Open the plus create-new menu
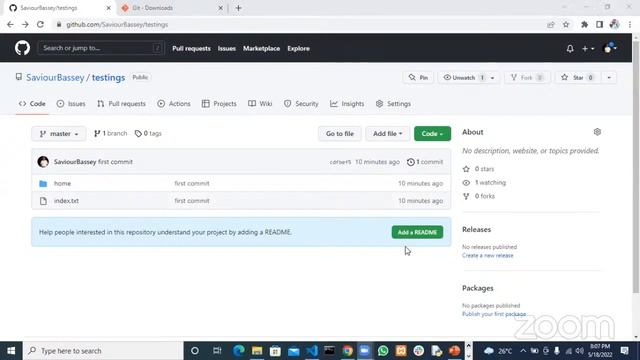The height and width of the screenshot is (360, 640). click(x=588, y=49)
